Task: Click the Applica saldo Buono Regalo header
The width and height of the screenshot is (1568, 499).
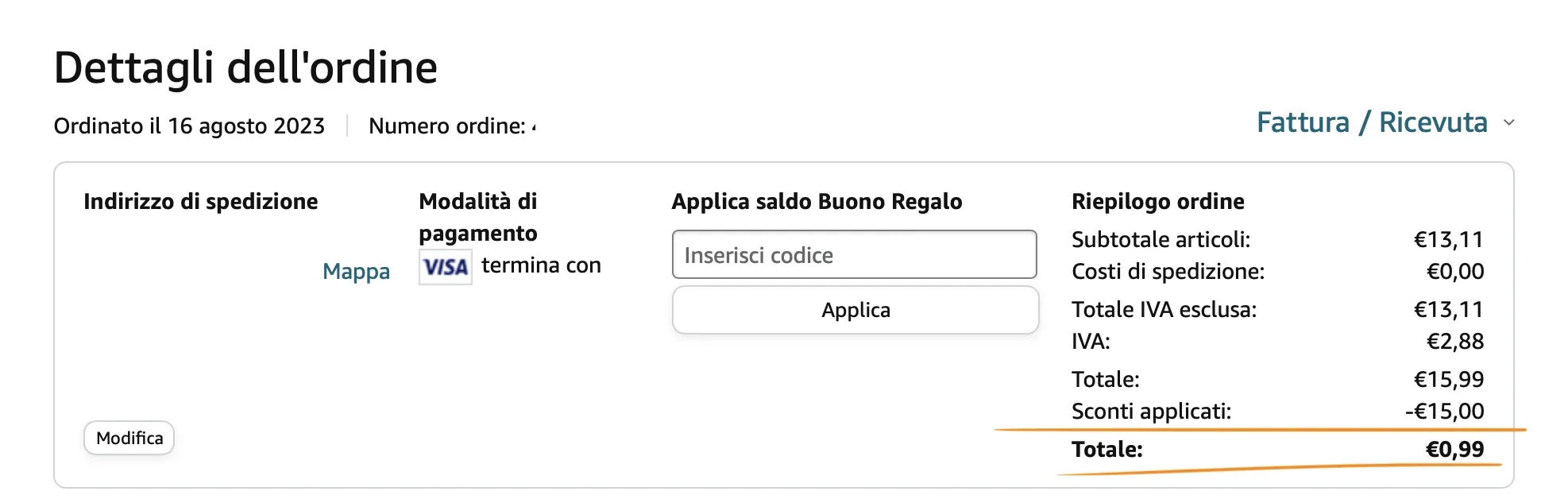Action: coord(817,201)
